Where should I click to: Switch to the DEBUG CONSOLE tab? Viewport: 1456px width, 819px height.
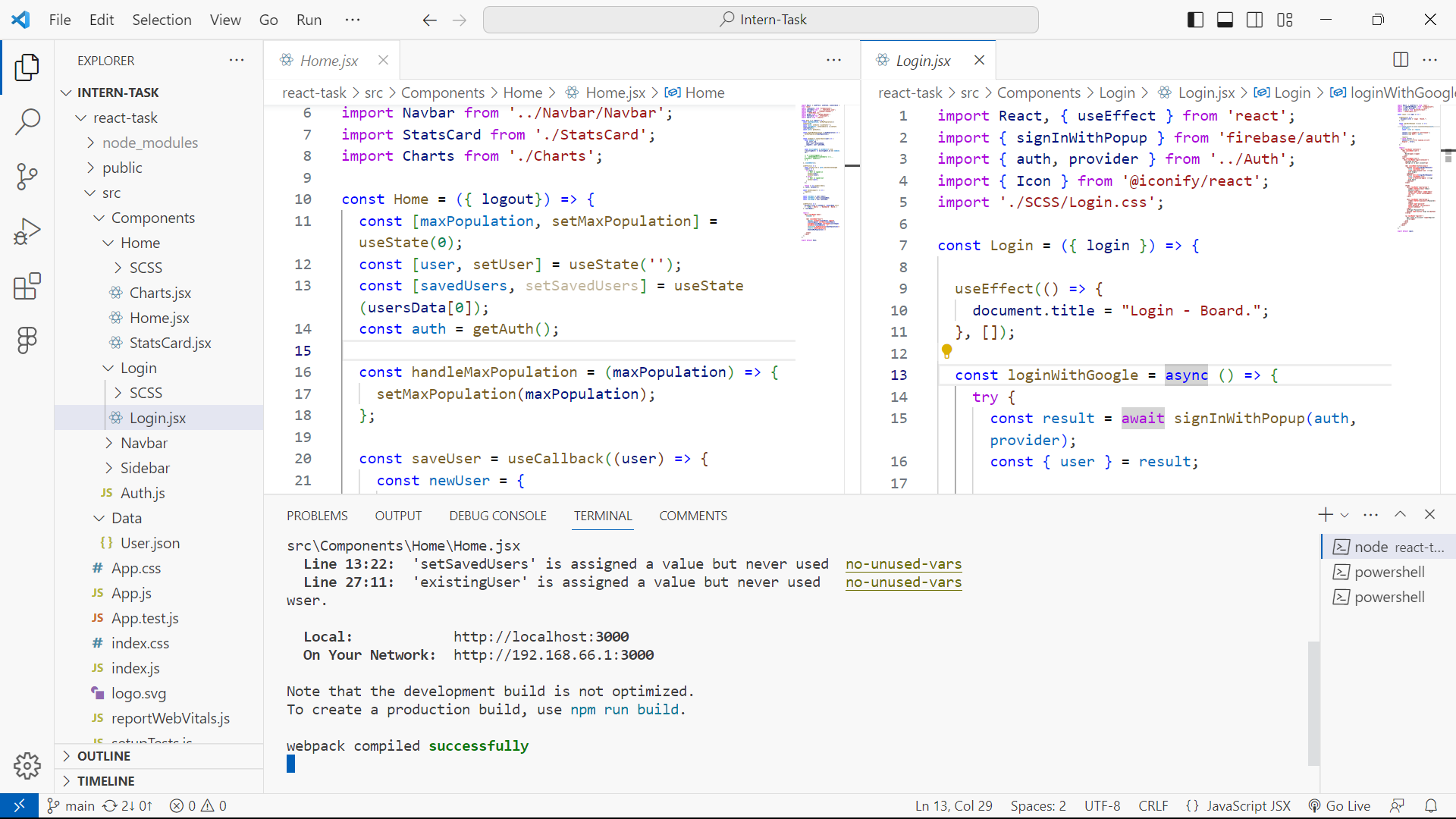click(497, 515)
